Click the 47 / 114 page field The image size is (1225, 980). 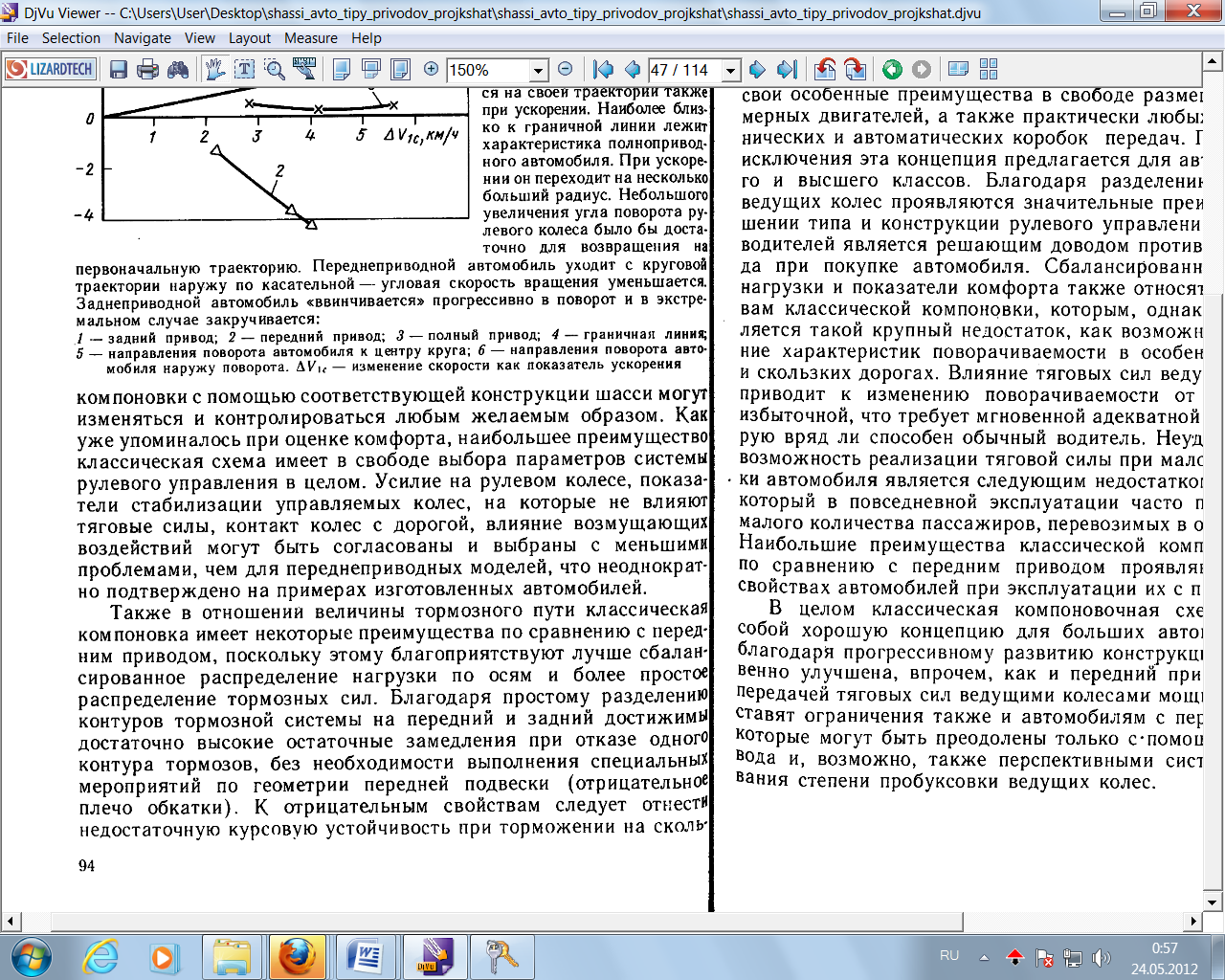[685, 70]
